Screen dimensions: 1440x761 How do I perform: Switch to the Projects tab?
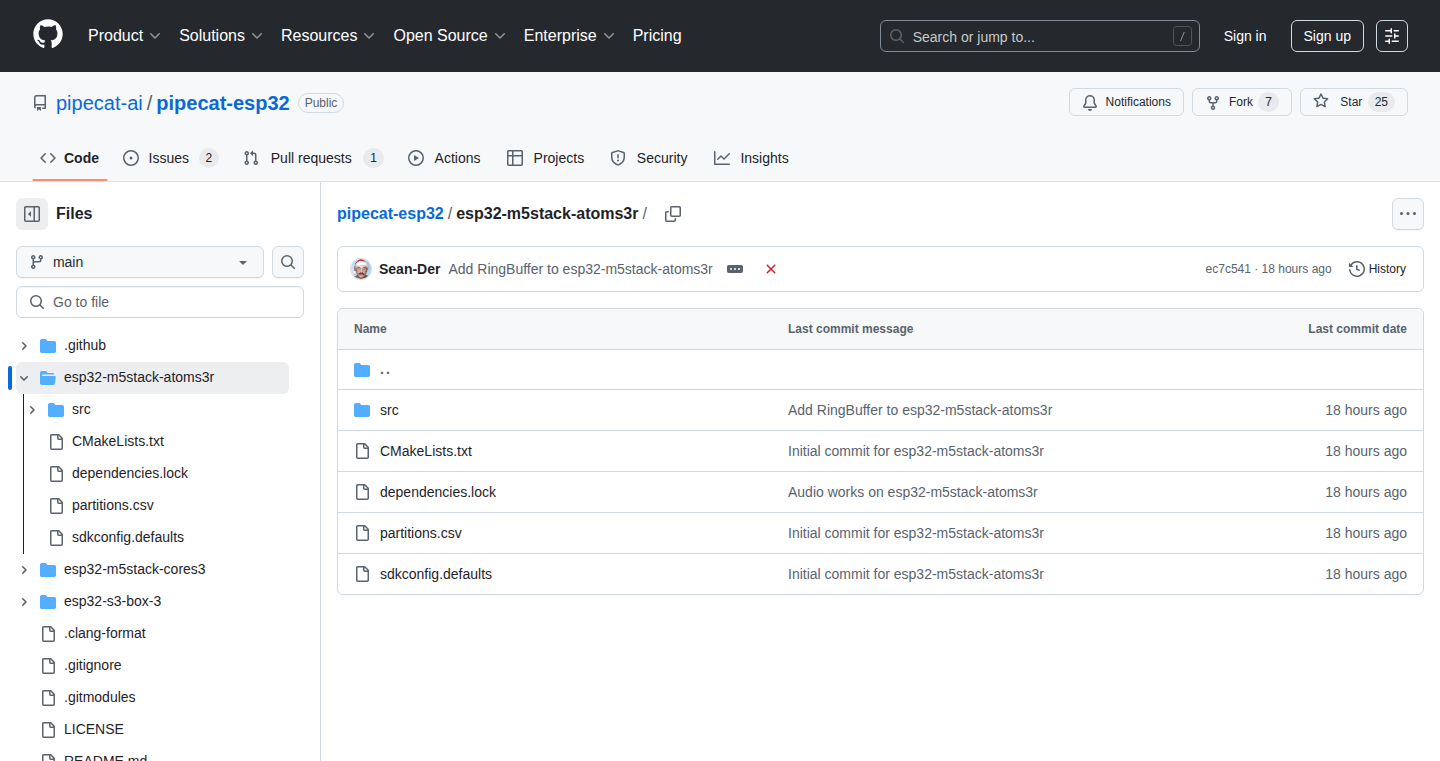545,158
